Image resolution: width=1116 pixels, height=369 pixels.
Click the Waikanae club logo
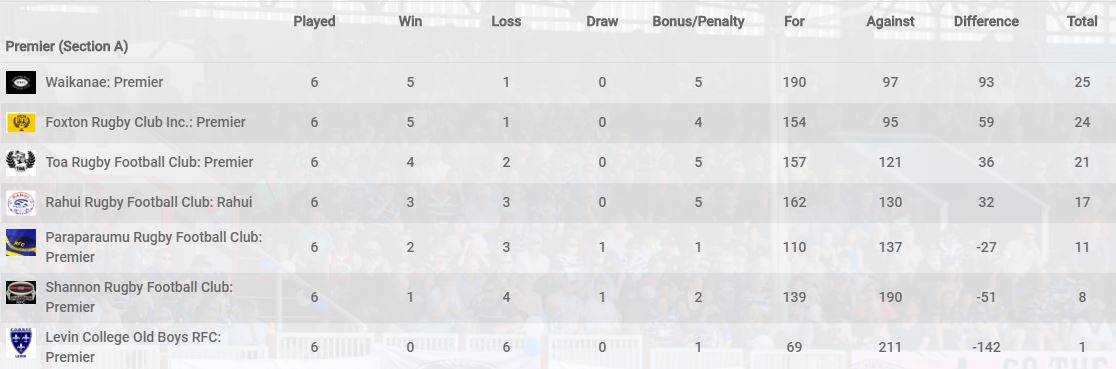click(x=21, y=83)
